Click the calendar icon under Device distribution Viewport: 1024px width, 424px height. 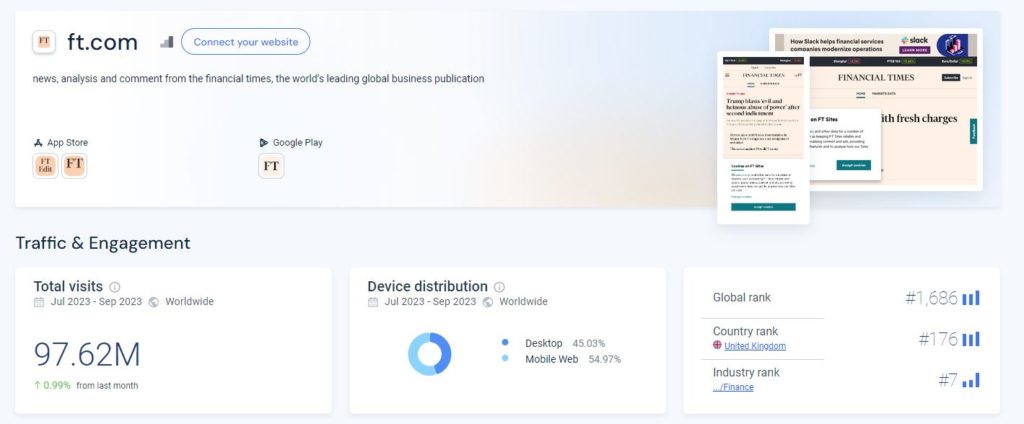point(373,302)
